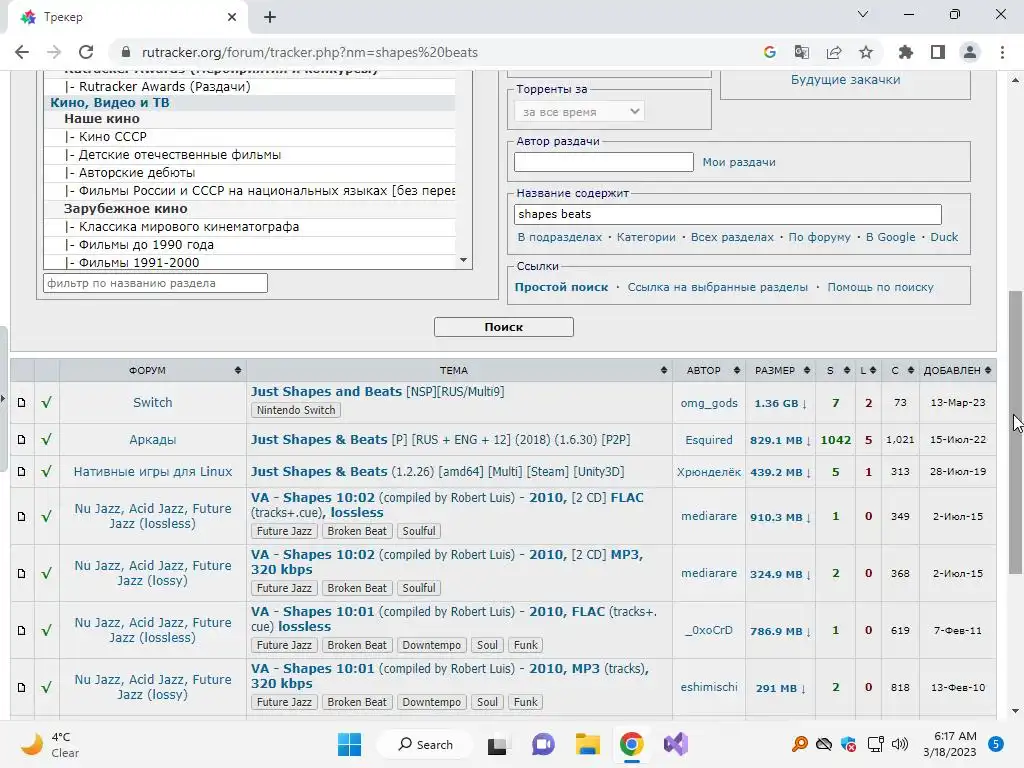Image resolution: width=1024 pixels, height=768 pixels.
Task: Click the Название содержит field with shapes beats
Action: click(728, 214)
